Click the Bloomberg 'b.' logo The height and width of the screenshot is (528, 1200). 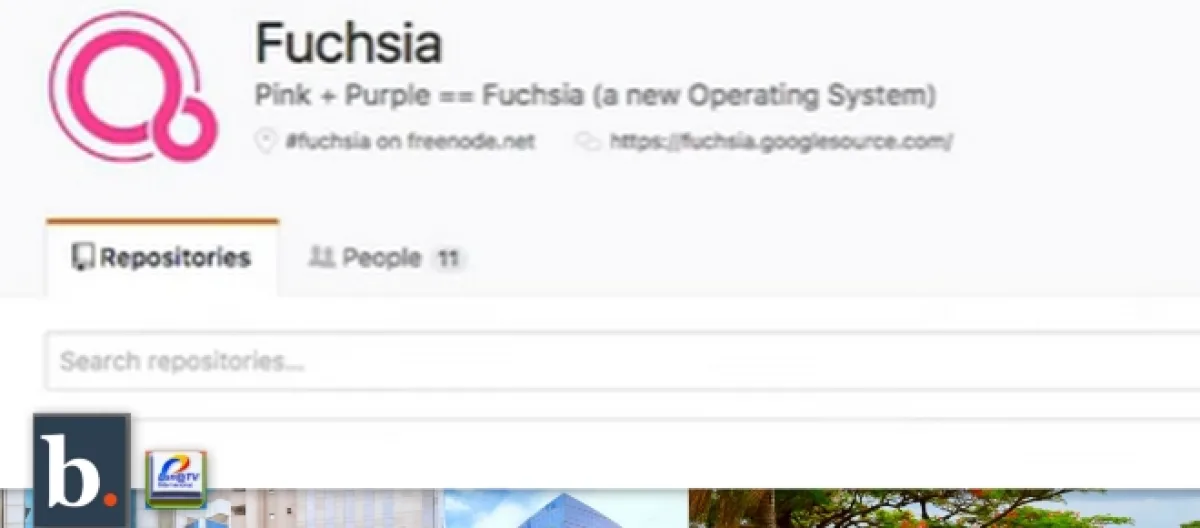coord(82,470)
